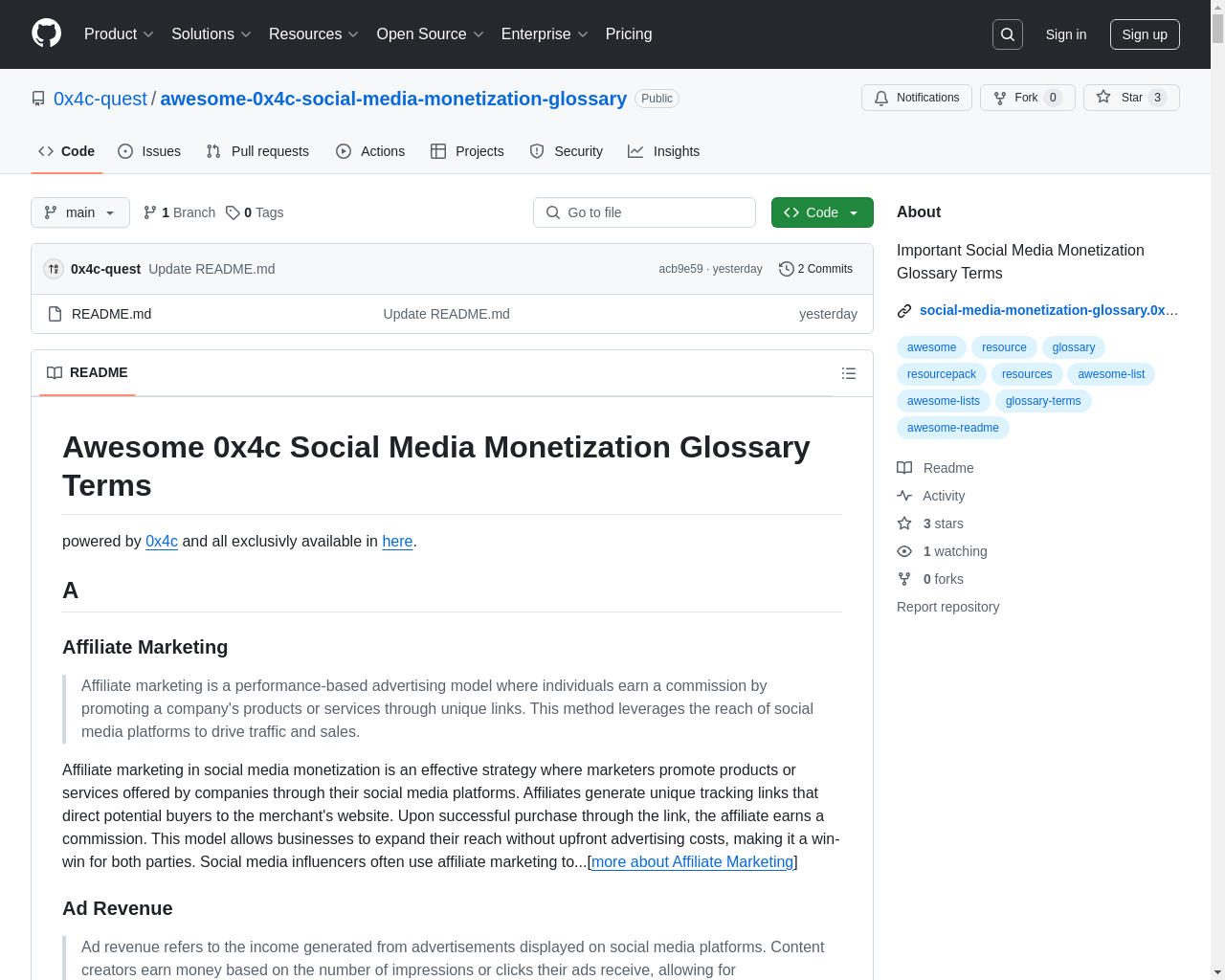The width and height of the screenshot is (1225, 980).
Task: Click the 'Update README.md' commit message in file row
Action: (x=446, y=314)
